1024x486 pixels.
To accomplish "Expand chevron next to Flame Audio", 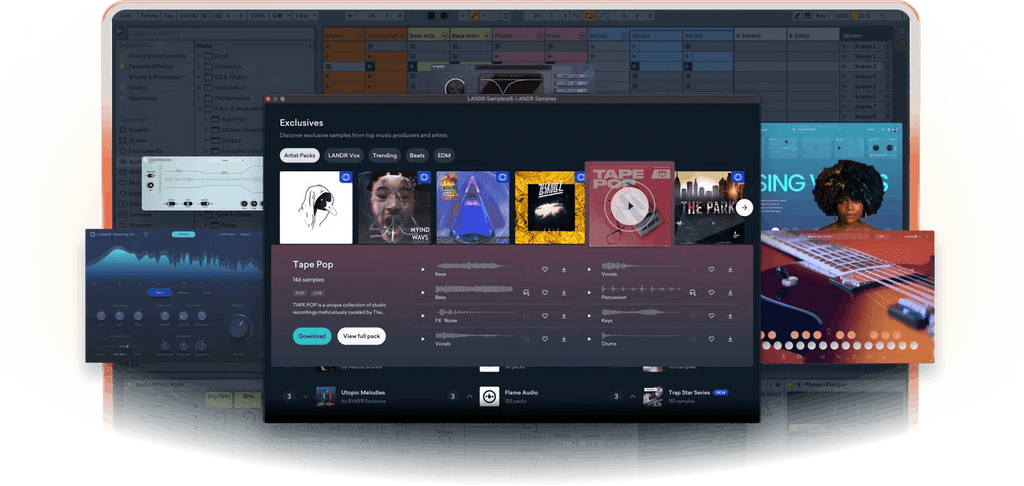I will click(470, 397).
